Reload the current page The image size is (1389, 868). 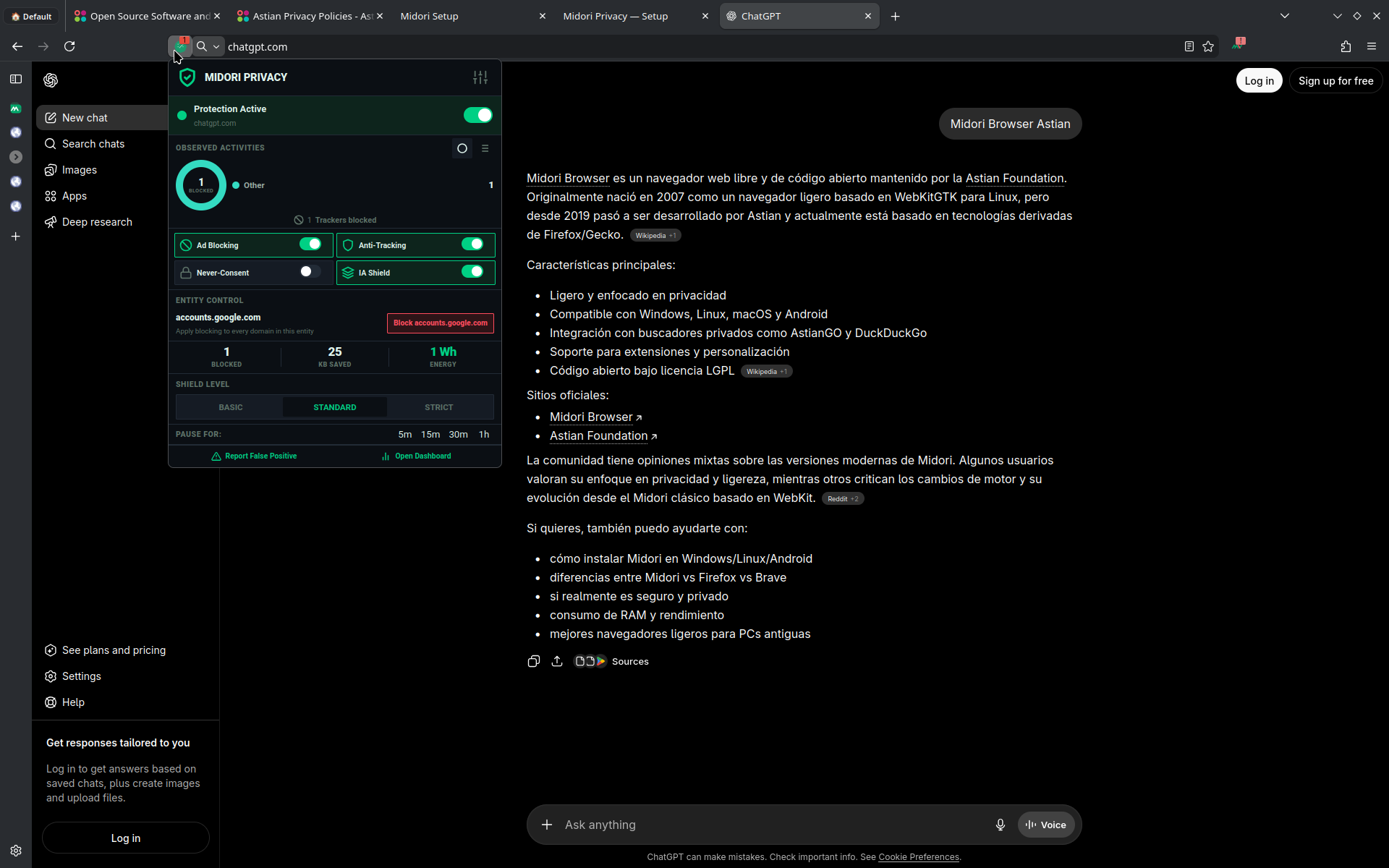coord(69,46)
